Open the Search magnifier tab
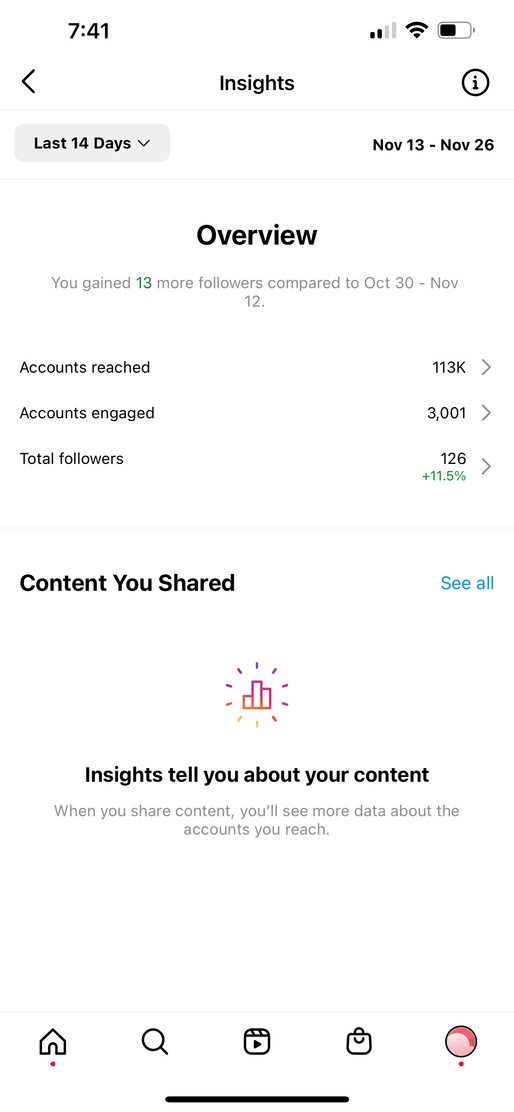 [155, 1042]
